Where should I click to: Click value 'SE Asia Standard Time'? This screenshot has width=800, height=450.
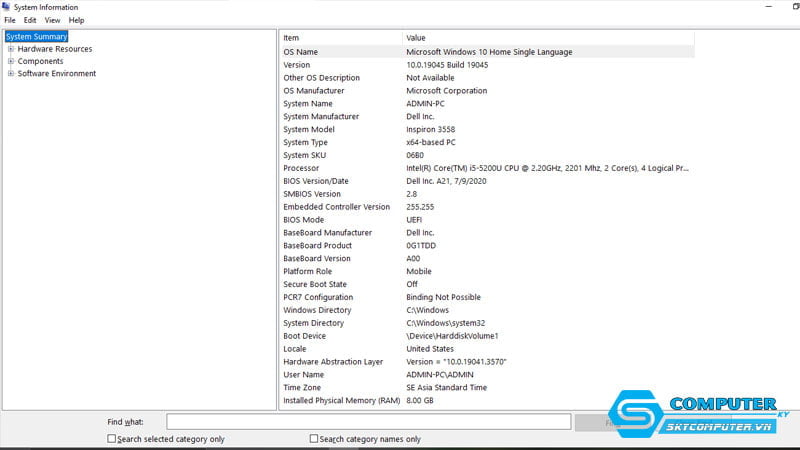[446, 388]
